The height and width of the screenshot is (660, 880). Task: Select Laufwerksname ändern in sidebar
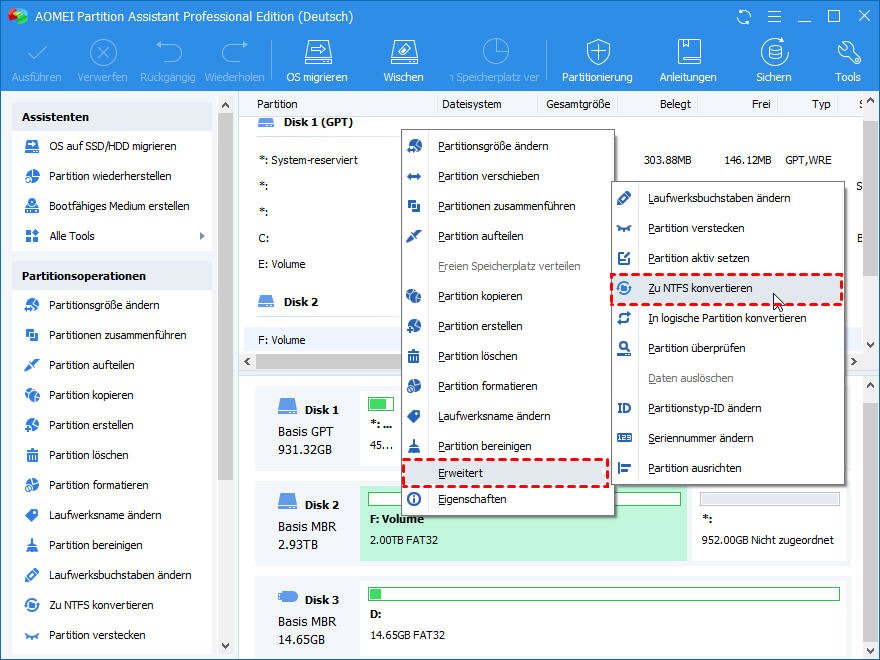105,515
